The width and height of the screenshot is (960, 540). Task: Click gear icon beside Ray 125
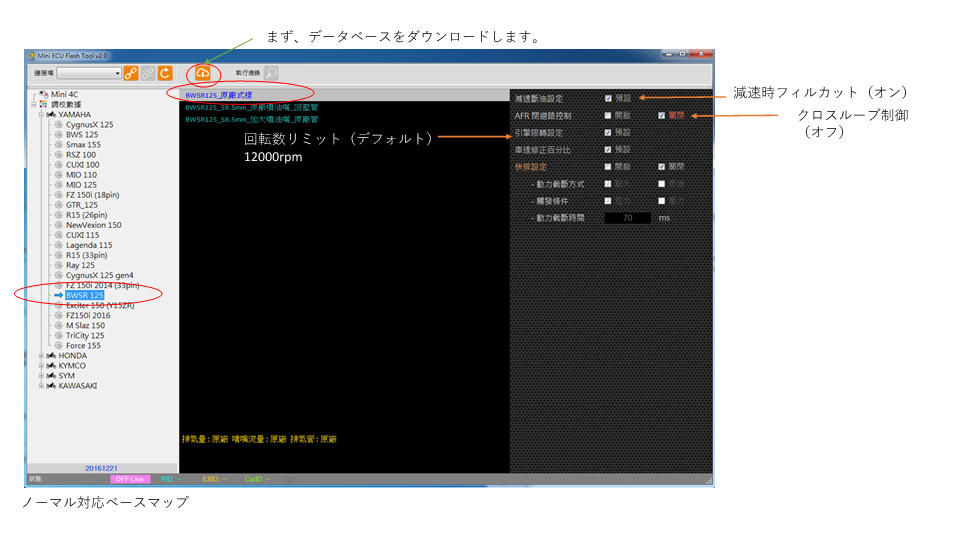(59, 265)
